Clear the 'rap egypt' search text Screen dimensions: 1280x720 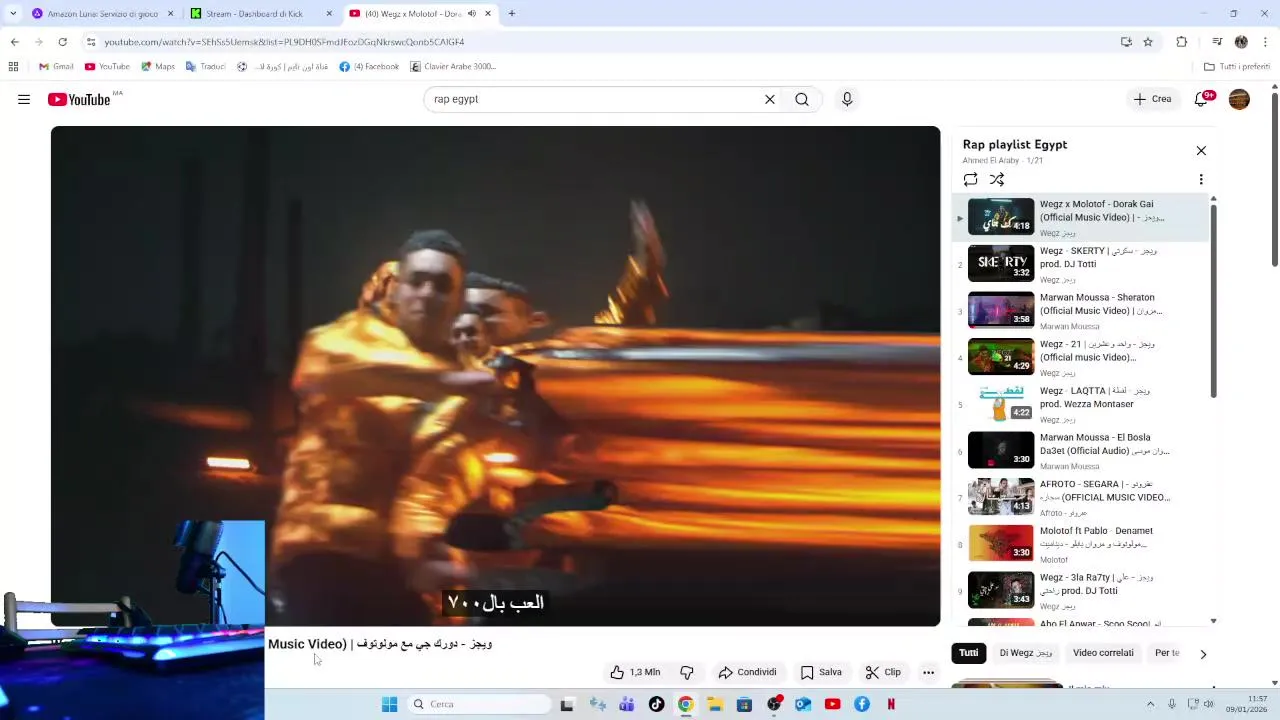point(770,99)
